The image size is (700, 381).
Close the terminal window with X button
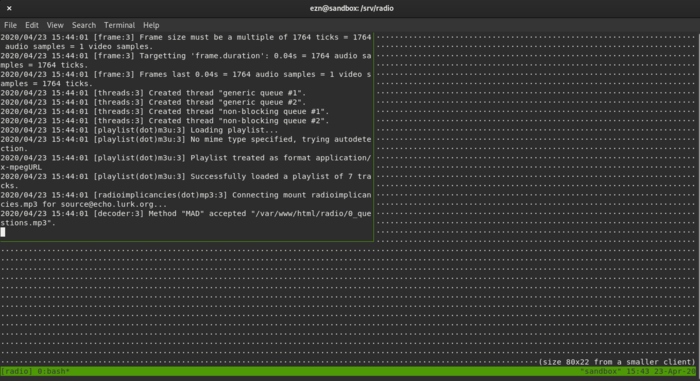(x=9, y=8)
